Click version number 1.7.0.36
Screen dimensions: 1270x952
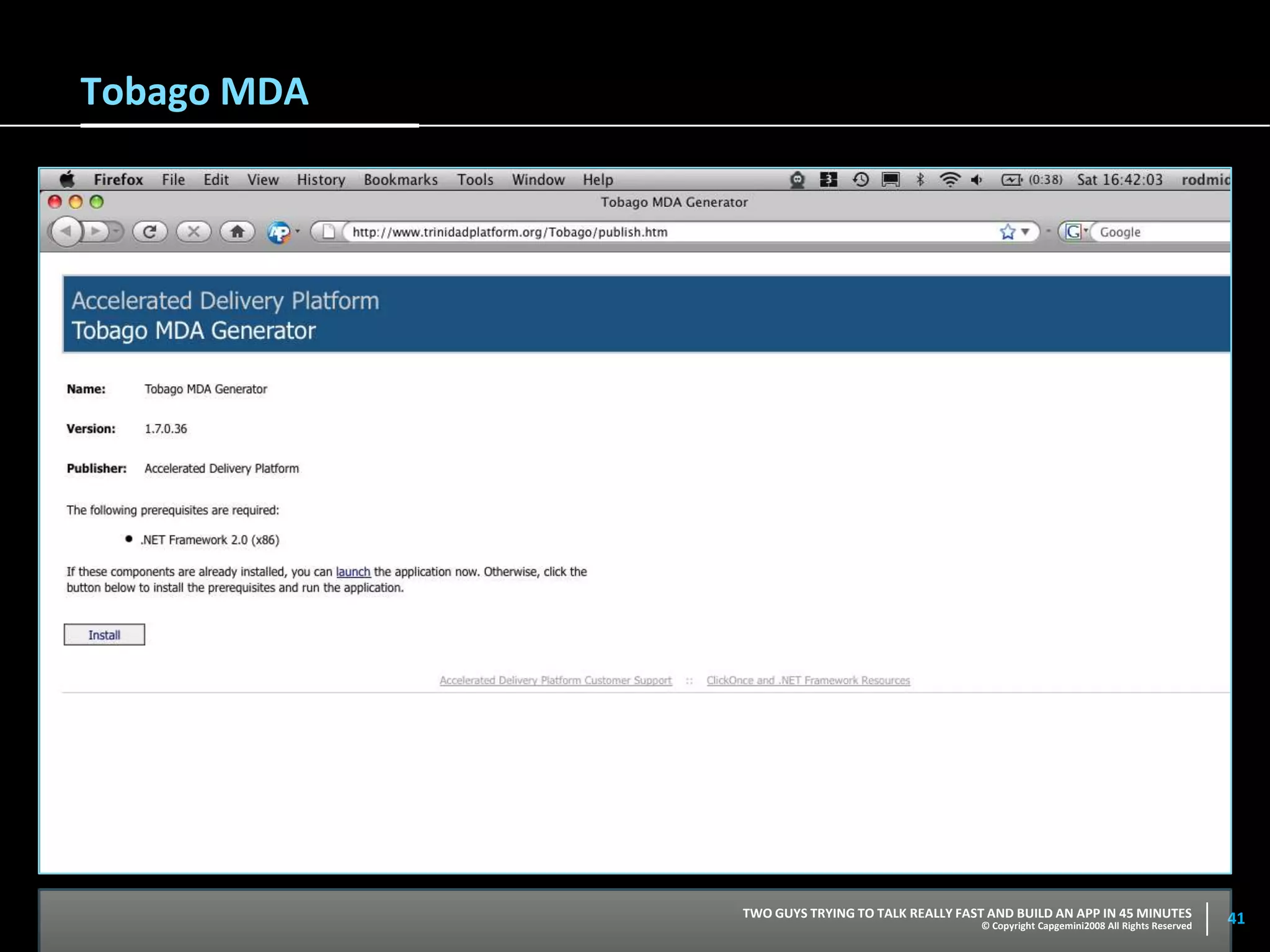tap(166, 429)
